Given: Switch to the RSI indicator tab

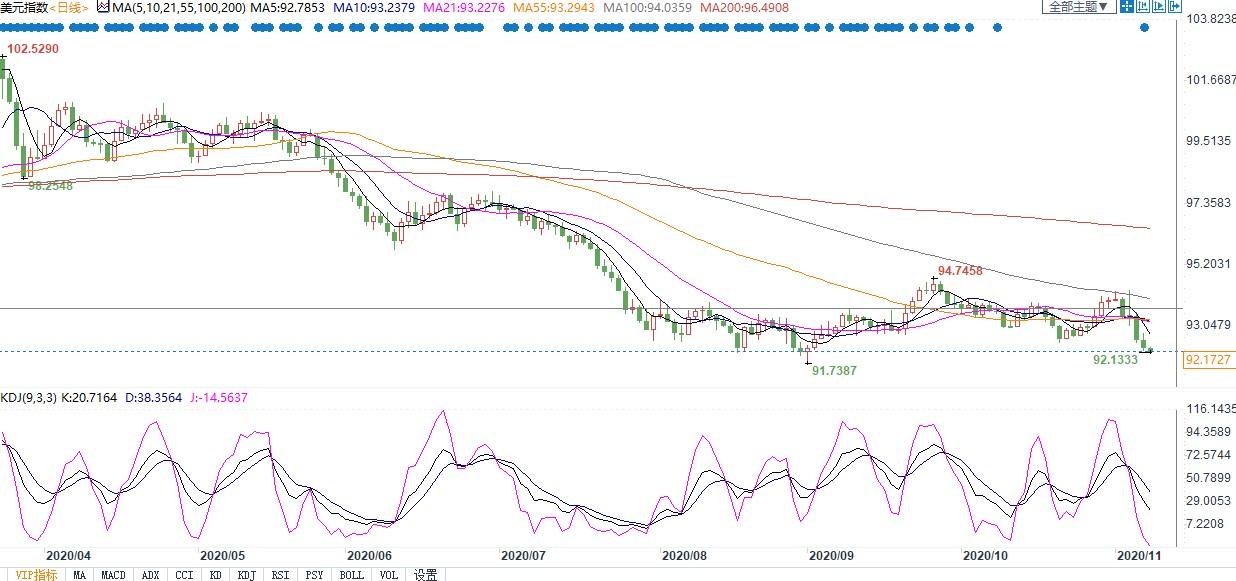Looking at the screenshot, I should coord(281,574).
